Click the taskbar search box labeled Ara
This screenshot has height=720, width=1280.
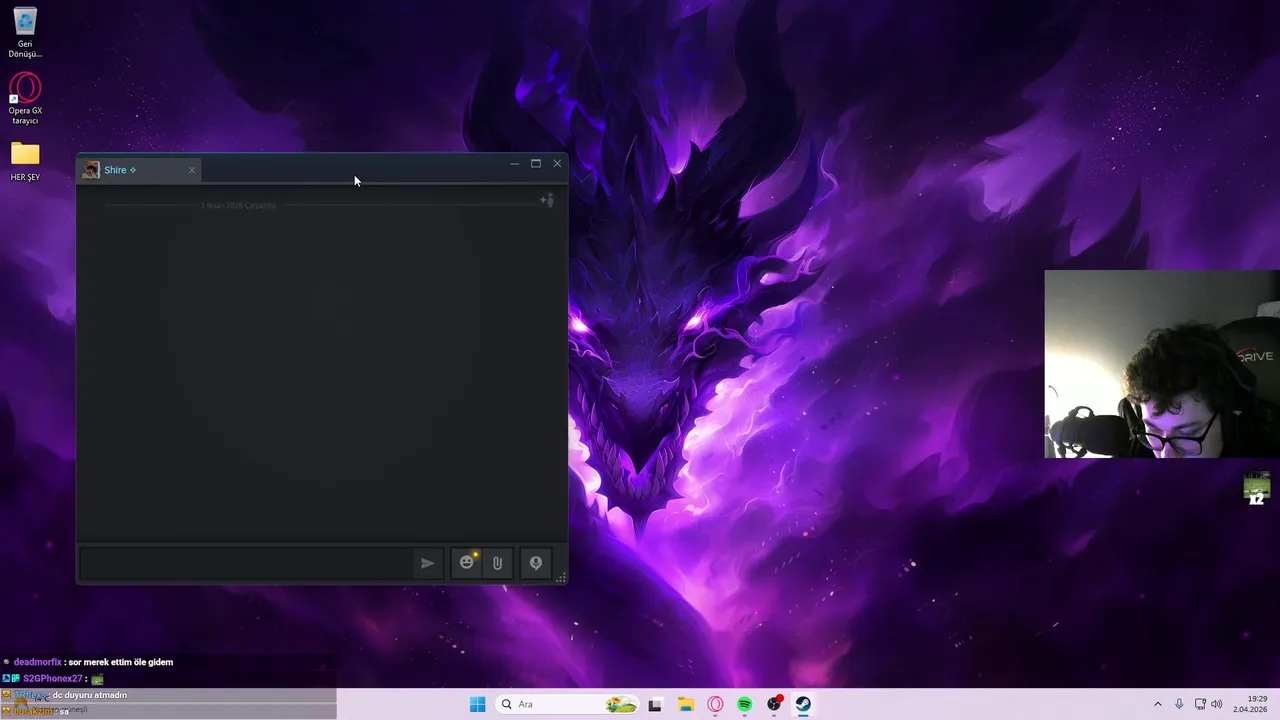[567, 704]
